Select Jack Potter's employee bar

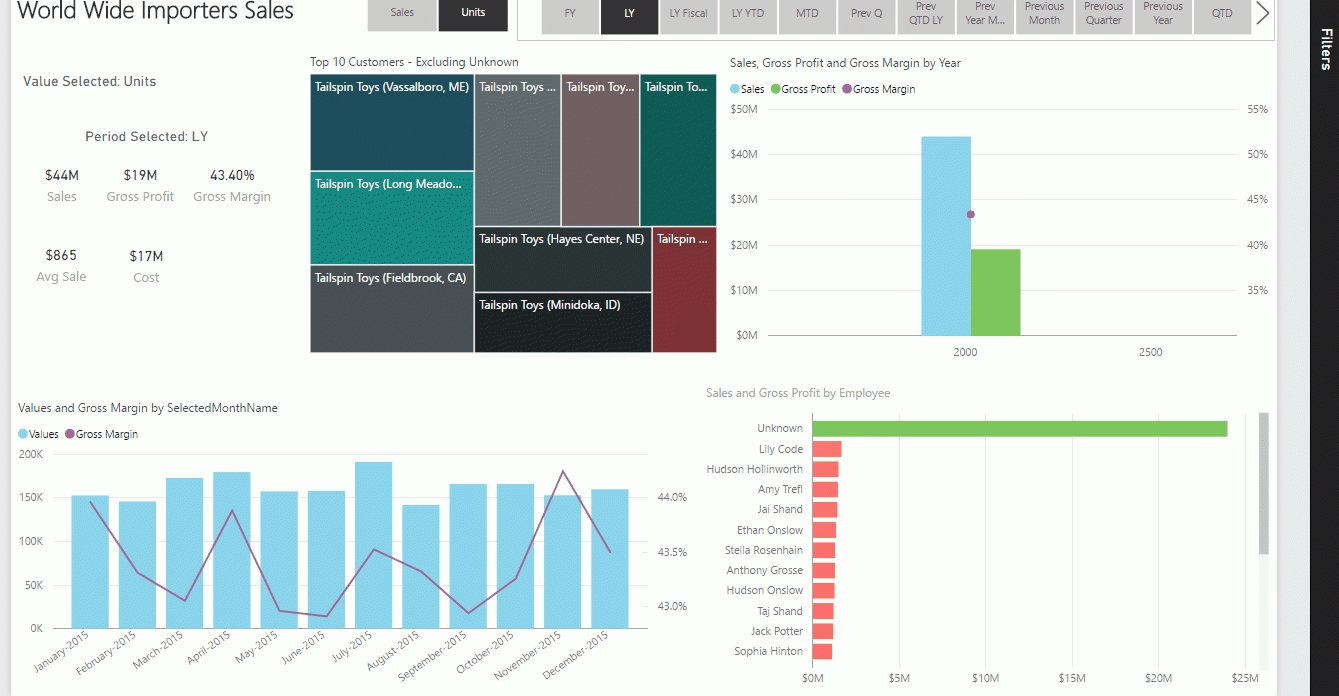[823, 631]
